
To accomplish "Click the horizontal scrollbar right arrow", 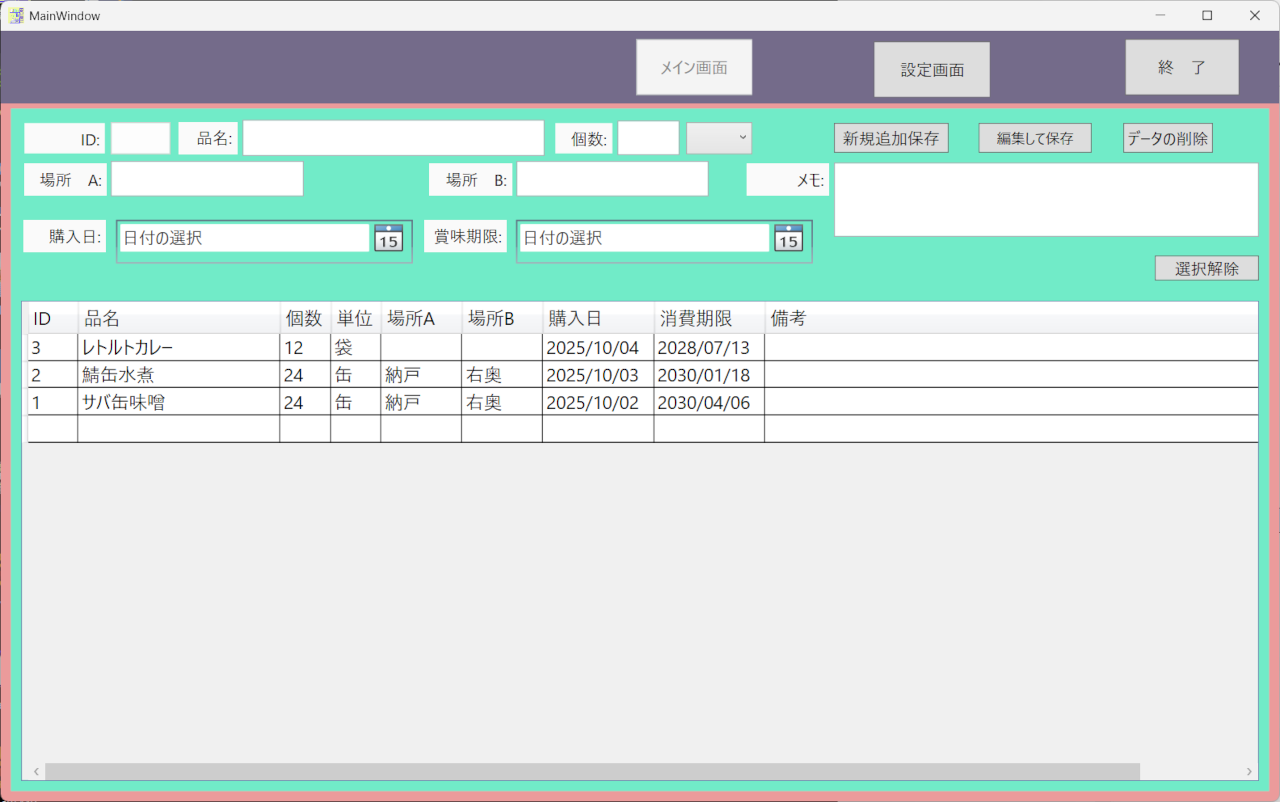I will click(x=1248, y=771).
